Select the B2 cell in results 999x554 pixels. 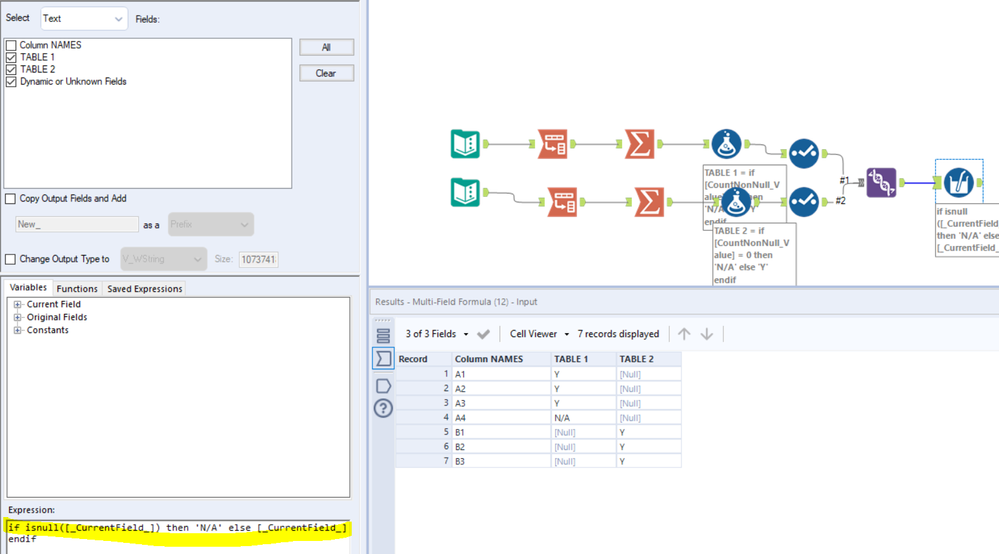501,447
